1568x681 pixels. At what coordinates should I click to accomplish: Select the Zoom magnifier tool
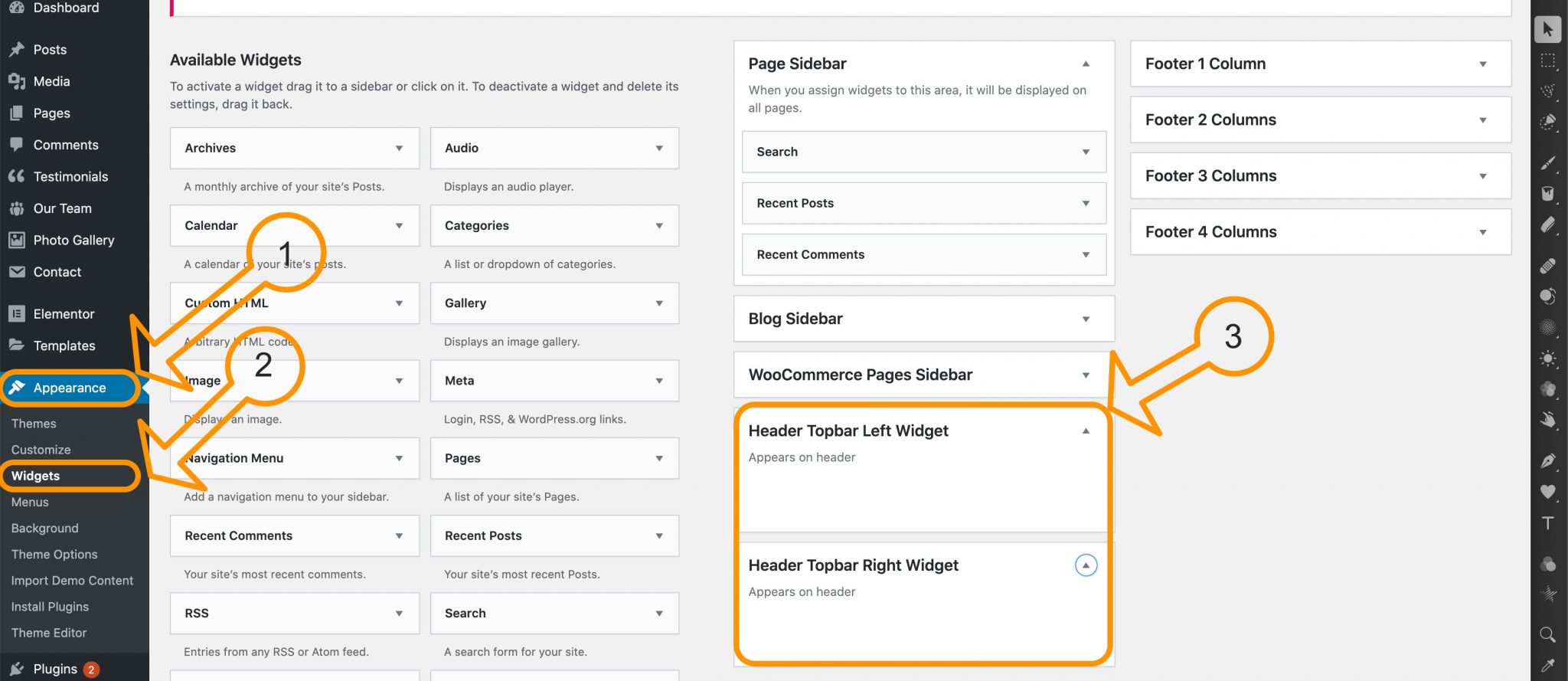[1547, 634]
